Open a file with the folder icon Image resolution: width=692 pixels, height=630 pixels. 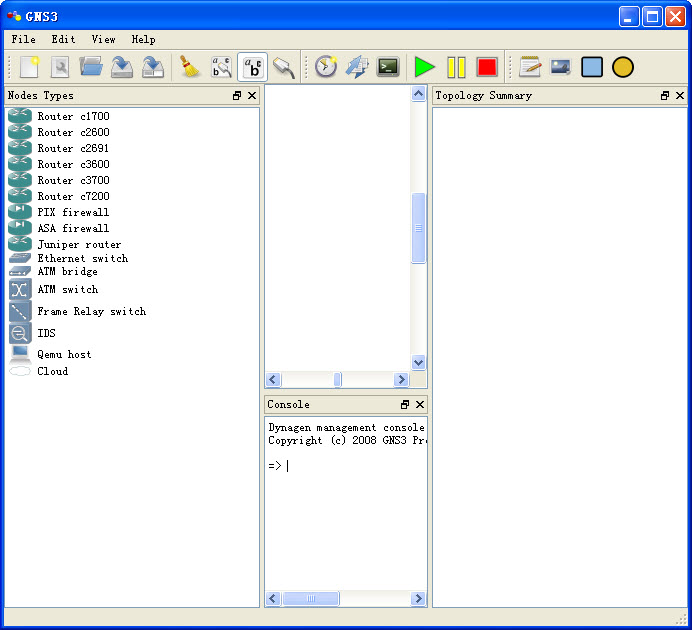click(91, 67)
